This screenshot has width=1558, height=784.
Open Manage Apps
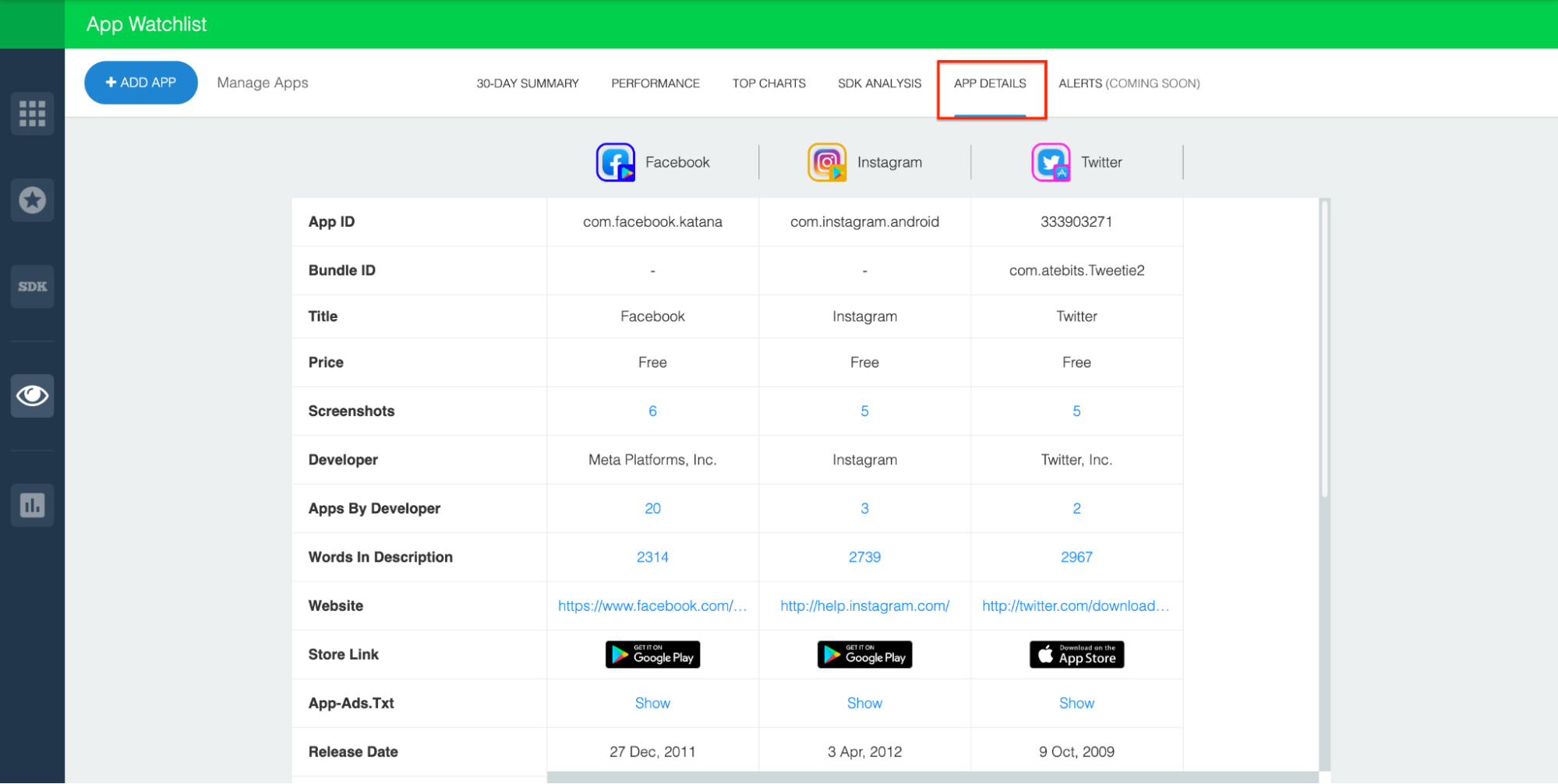click(x=263, y=83)
